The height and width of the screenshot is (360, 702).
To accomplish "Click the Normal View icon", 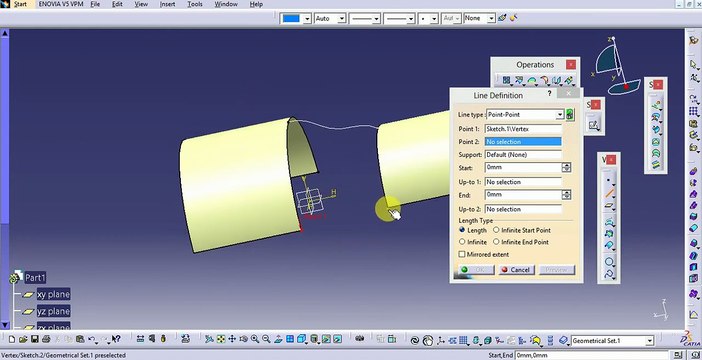I will pyautogui.click(x=278, y=339).
